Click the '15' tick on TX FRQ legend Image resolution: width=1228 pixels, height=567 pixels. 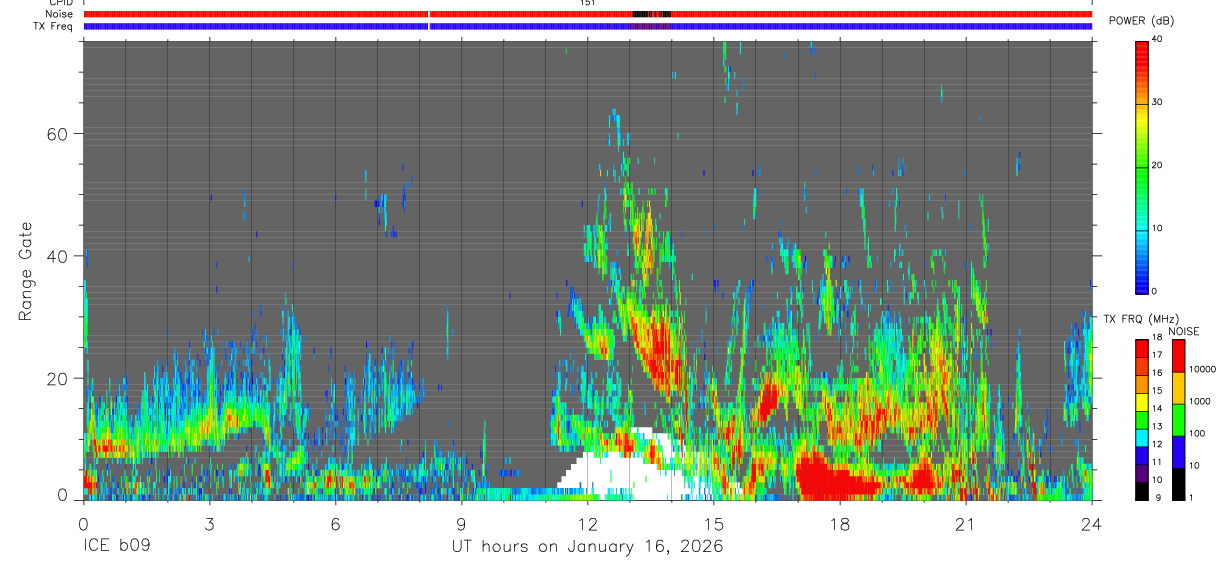point(1157,391)
